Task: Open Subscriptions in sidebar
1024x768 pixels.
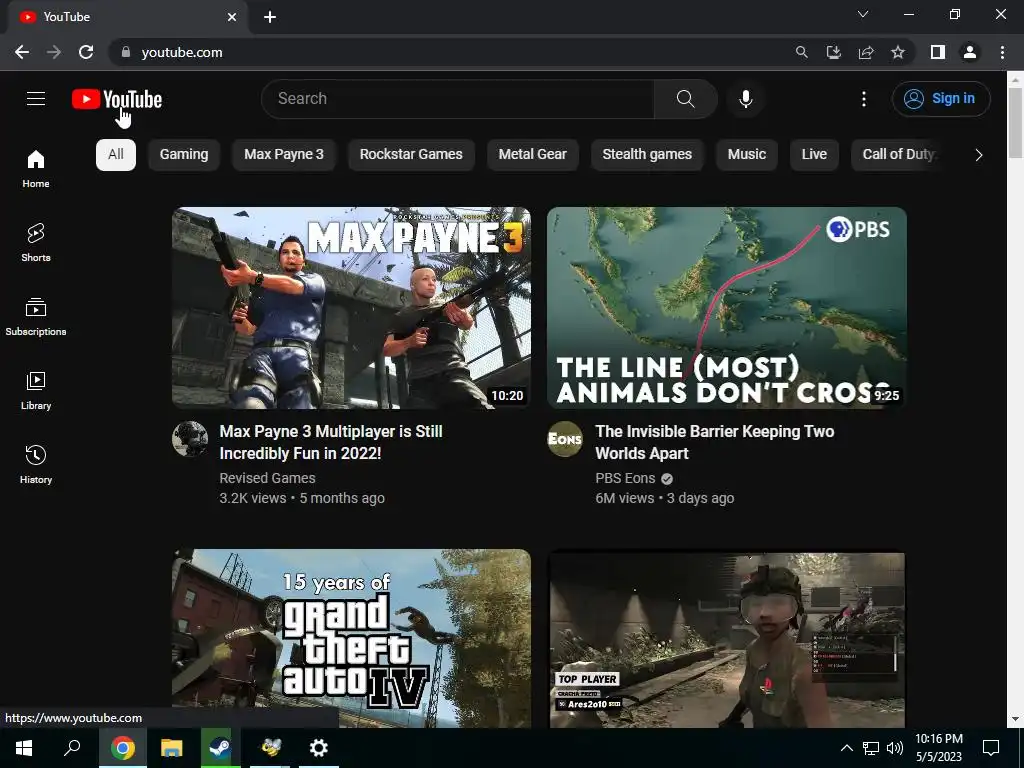Action: coord(36,317)
